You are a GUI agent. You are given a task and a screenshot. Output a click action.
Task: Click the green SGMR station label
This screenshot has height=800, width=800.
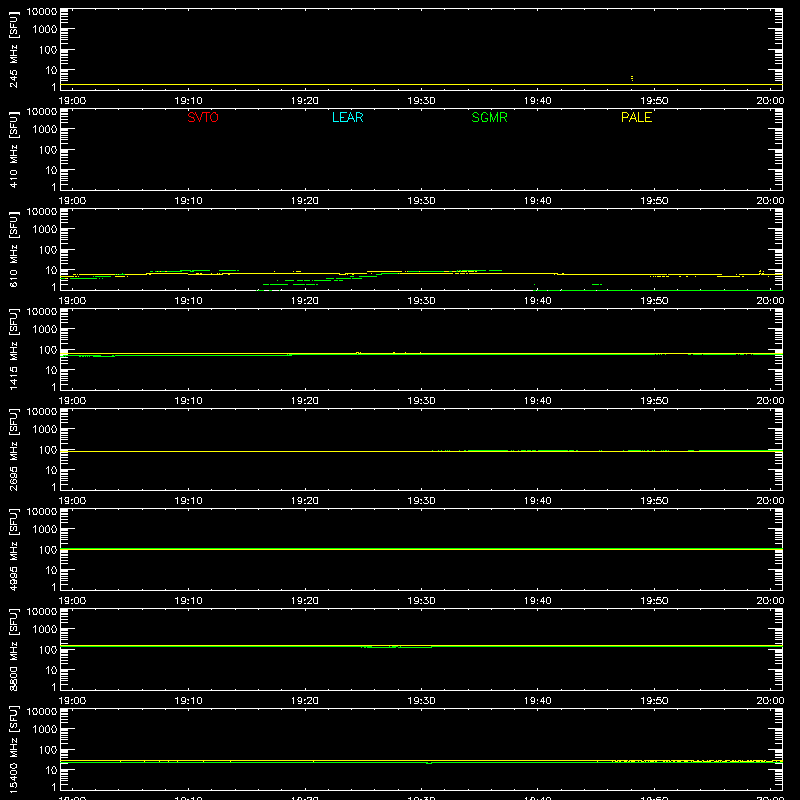pyautogui.click(x=489, y=117)
